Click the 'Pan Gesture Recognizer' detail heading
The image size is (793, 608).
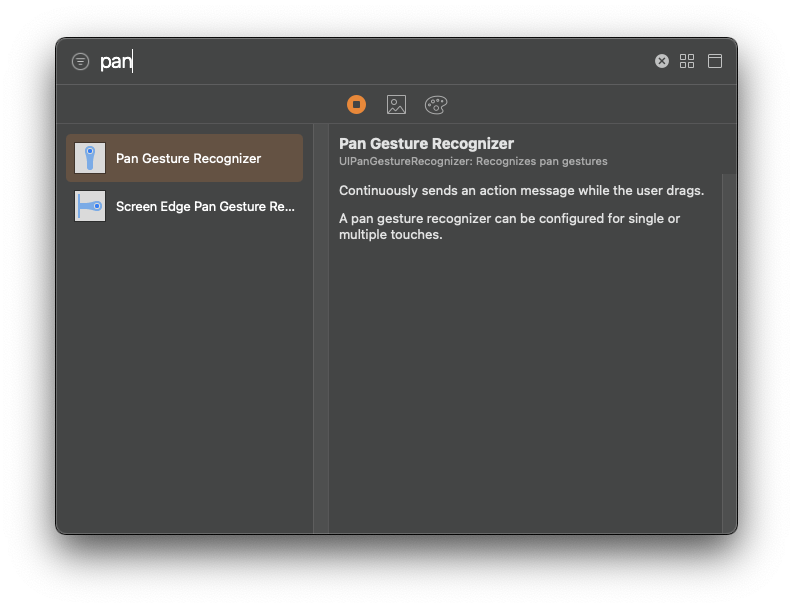(x=426, y=144)
